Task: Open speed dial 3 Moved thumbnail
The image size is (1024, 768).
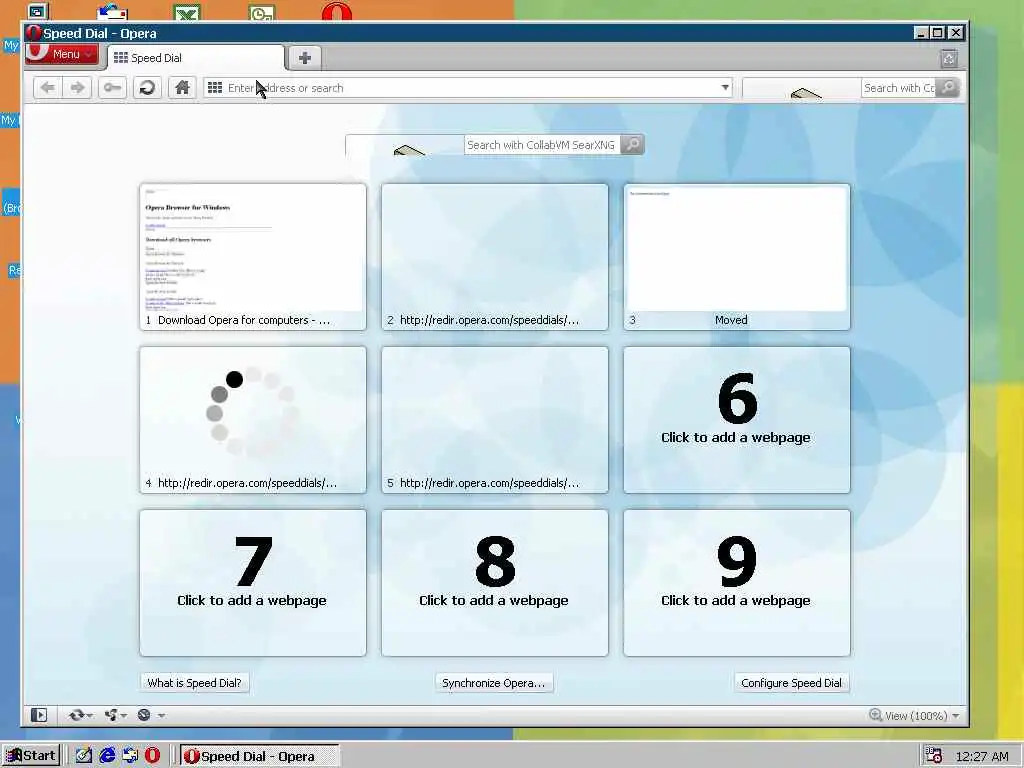Action: 737,257
